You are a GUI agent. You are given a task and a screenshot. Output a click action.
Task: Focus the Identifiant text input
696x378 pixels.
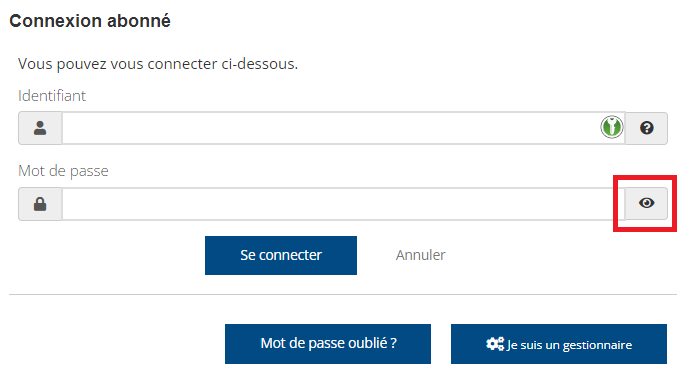coord(344,128)
